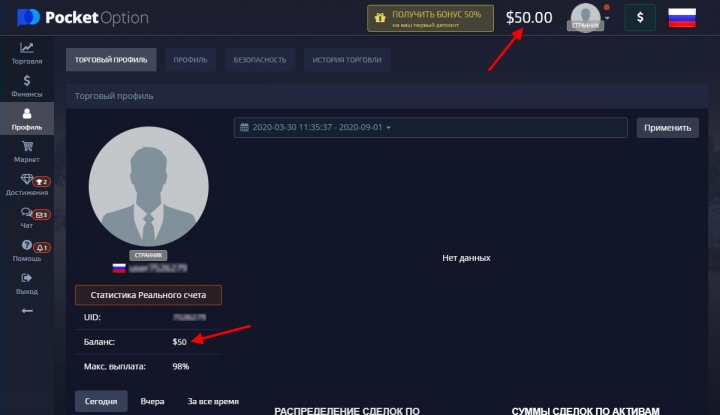Click the Баланс $50 value

[180, 342]
